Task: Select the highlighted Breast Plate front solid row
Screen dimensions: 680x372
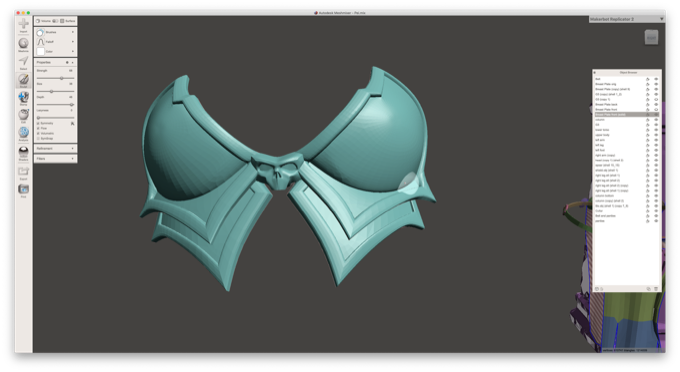Action: coord(627,114)
